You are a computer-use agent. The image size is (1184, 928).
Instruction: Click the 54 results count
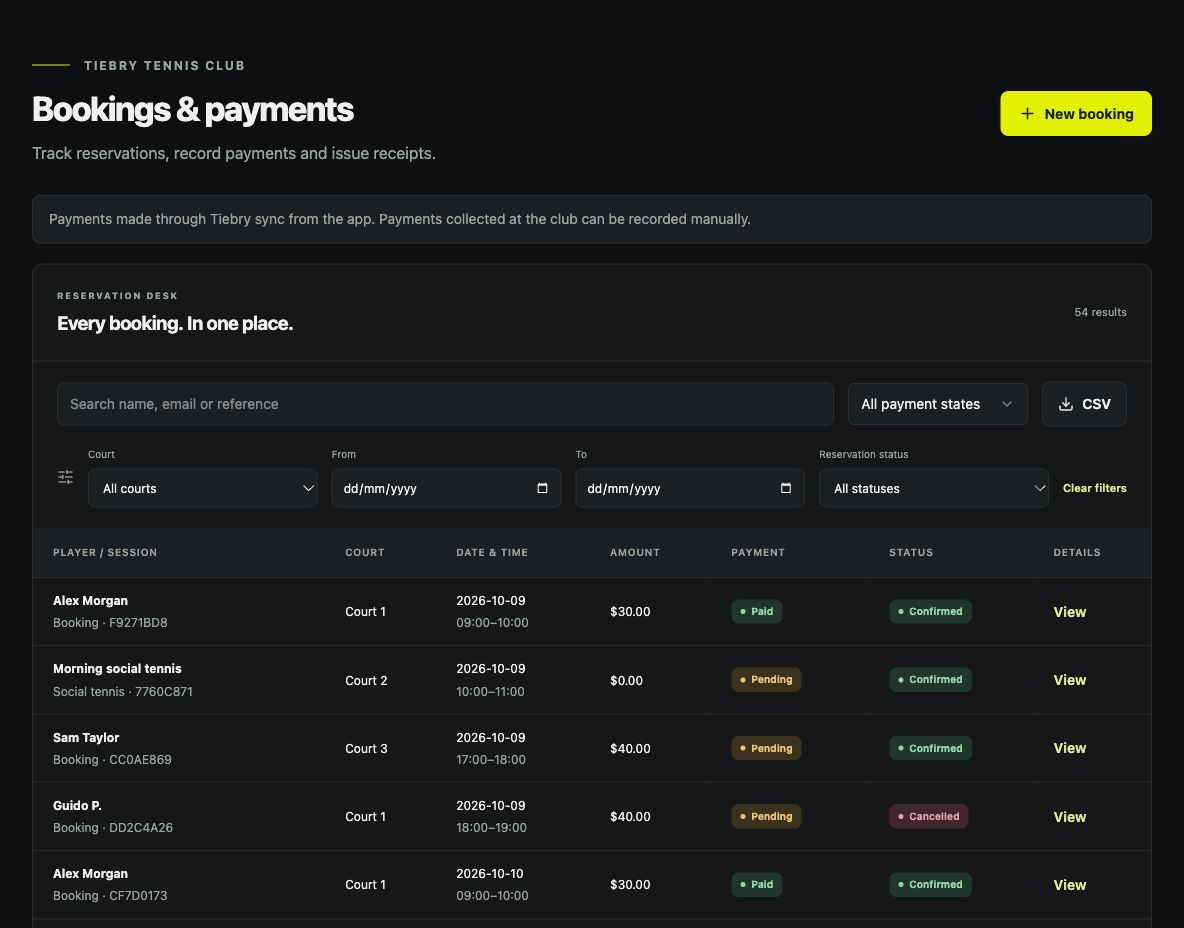click(x=1100, y=312)
